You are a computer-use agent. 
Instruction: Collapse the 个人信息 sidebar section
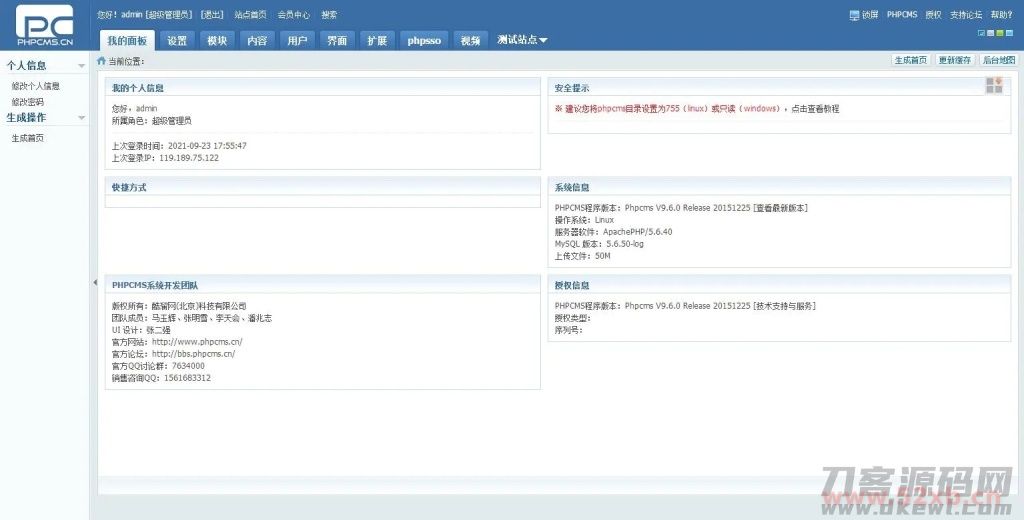click(x=82, y=66)
